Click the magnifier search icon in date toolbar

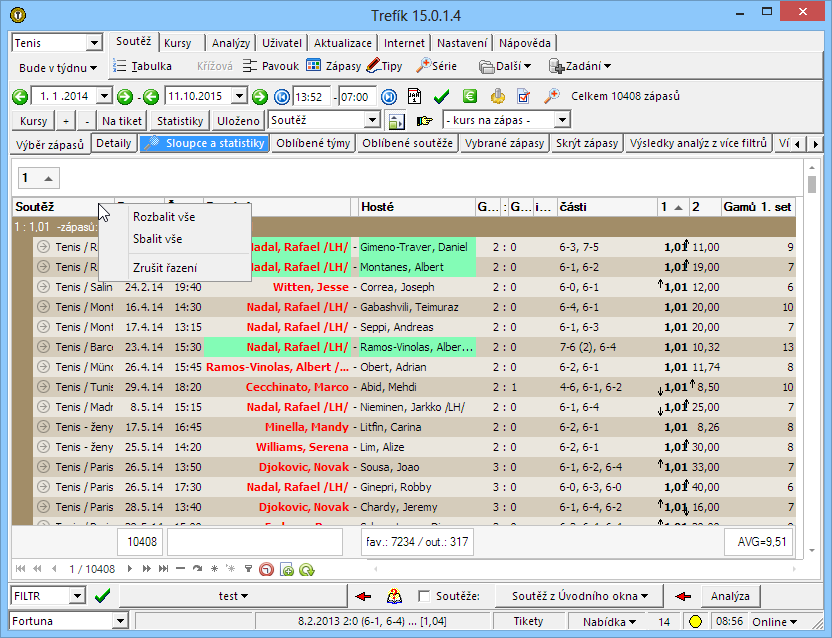(551, 97)
